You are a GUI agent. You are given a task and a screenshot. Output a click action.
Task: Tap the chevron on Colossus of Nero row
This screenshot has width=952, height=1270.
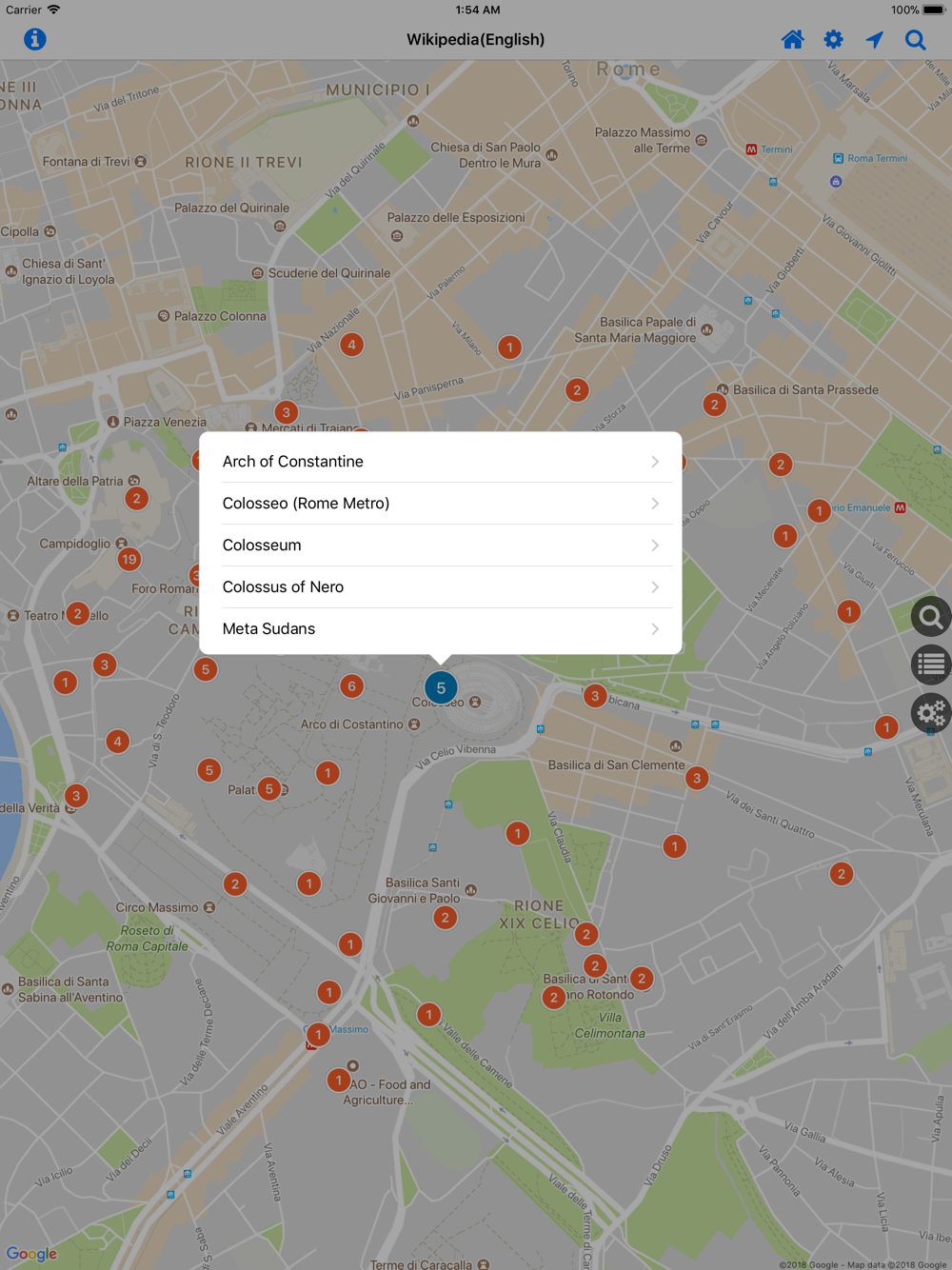pyautogui.click(x=655, y=587)
